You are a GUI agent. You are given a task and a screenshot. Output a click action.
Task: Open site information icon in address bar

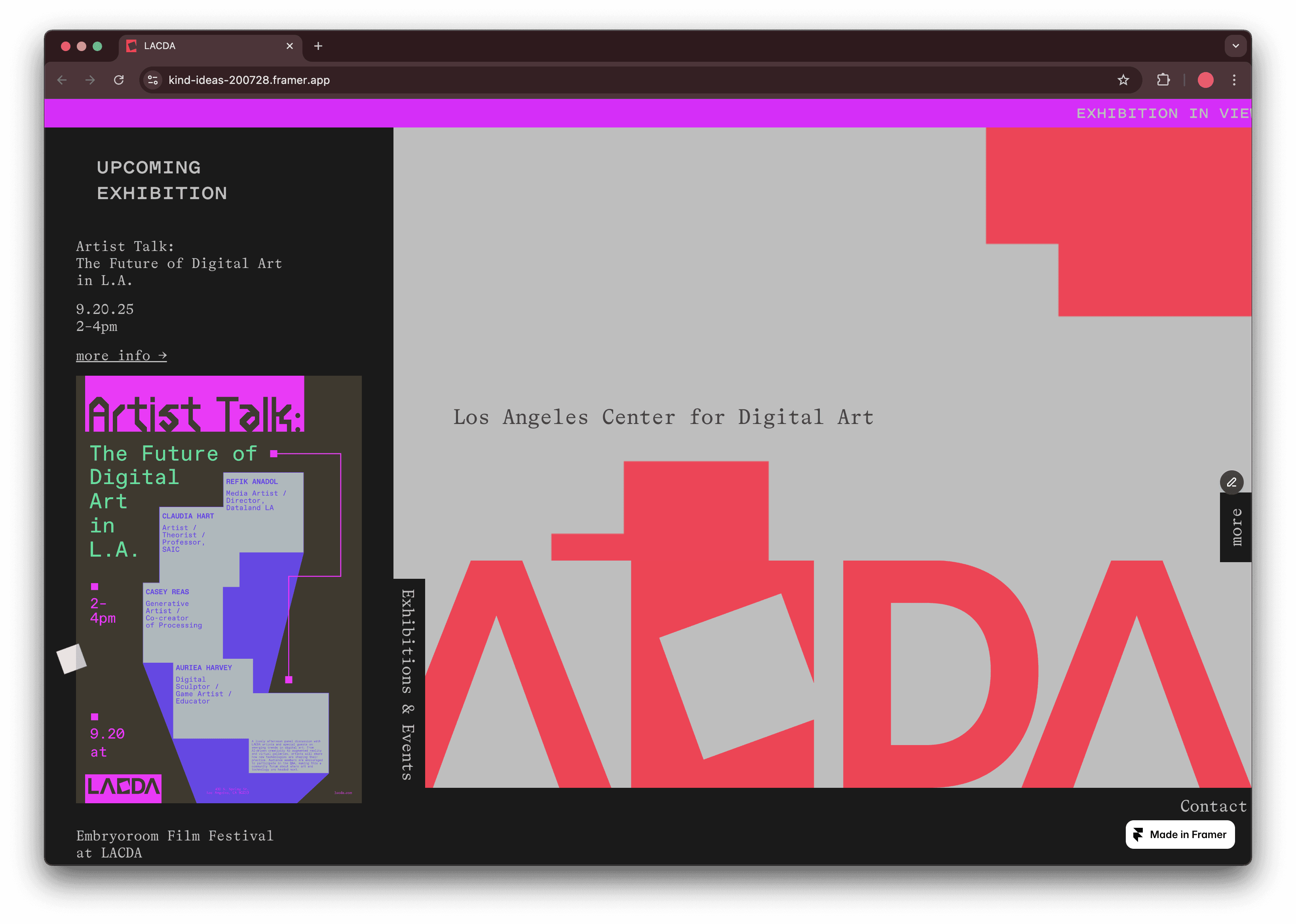152,80
